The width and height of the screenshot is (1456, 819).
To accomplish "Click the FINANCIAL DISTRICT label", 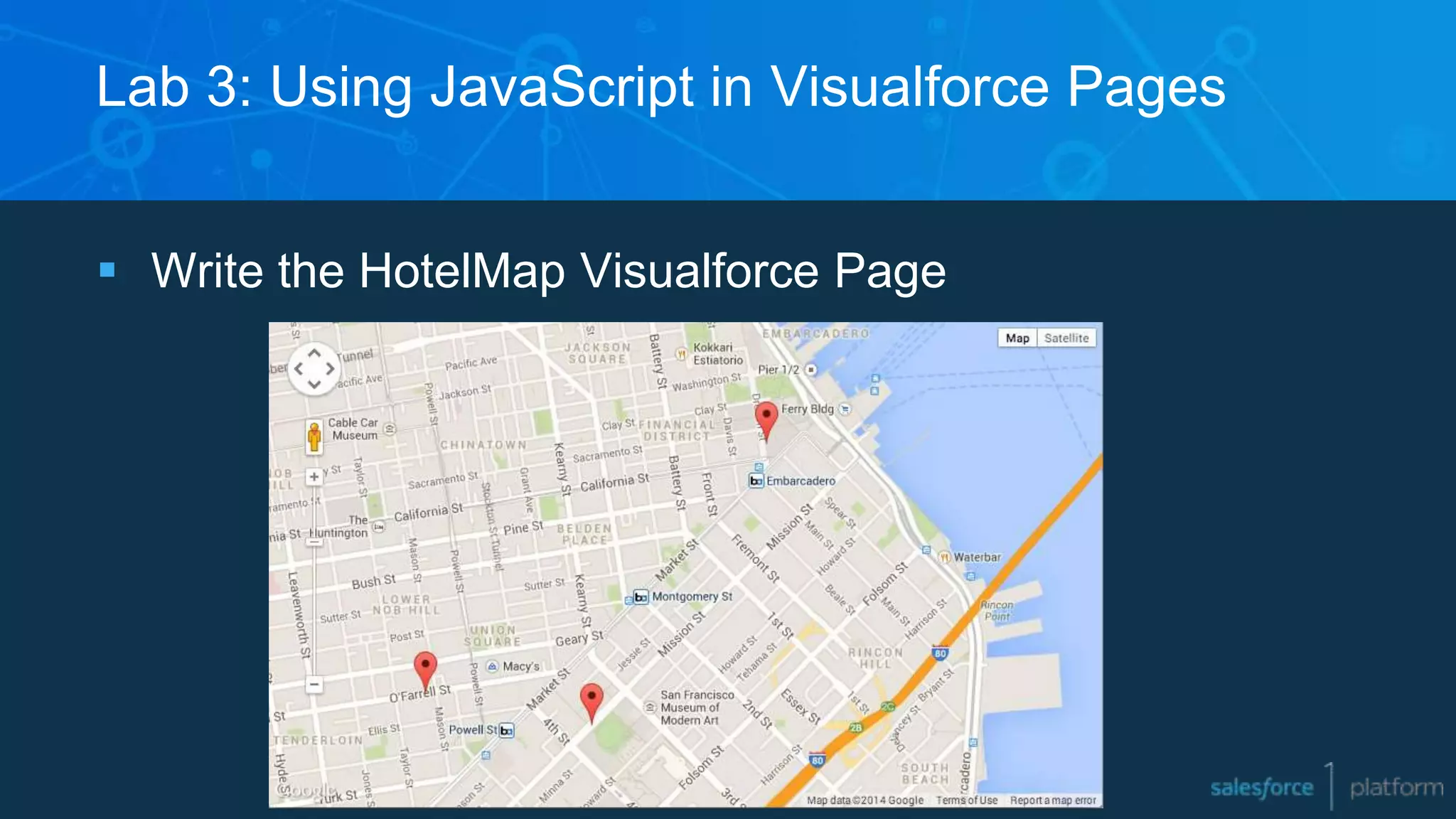I will click(677, 430).
